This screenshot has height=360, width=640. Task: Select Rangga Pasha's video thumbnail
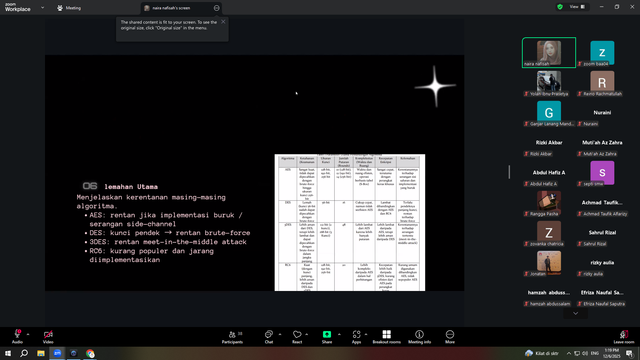[549, 203]
